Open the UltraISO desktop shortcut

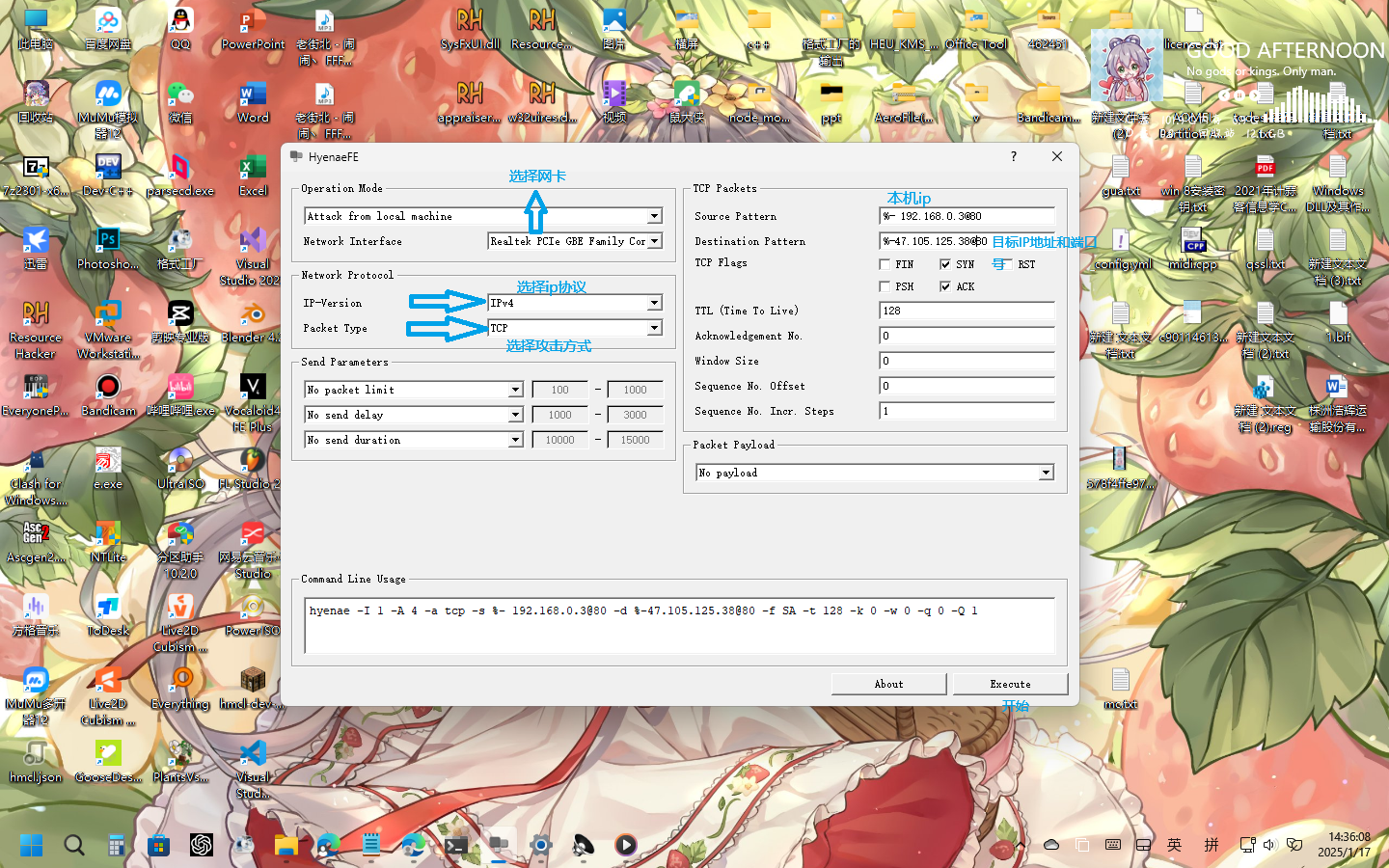coord(180,462)
